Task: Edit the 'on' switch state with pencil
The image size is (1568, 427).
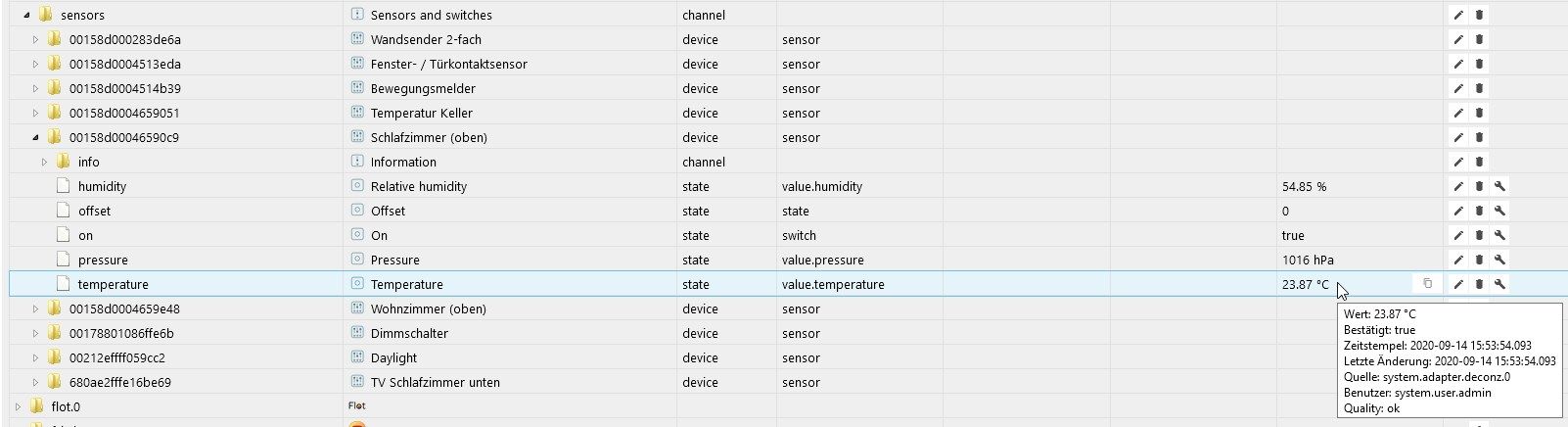Action: (x=1458, y=235)
